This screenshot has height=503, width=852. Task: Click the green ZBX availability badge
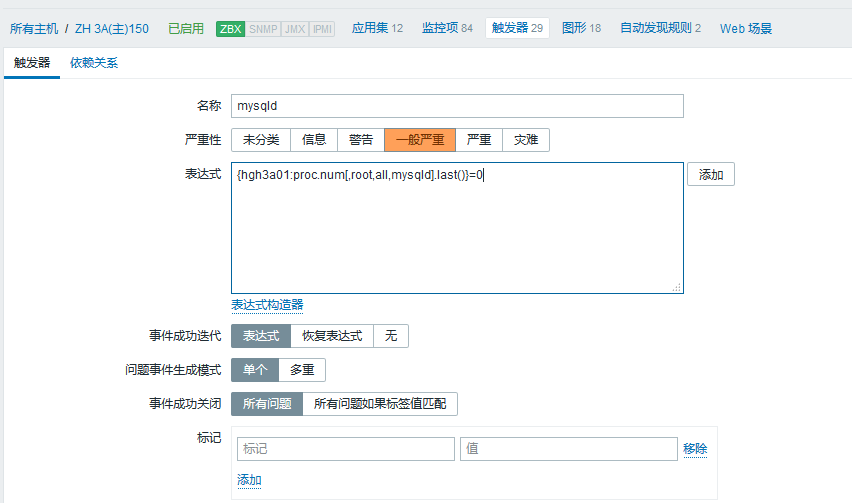(x=230, y=28)
